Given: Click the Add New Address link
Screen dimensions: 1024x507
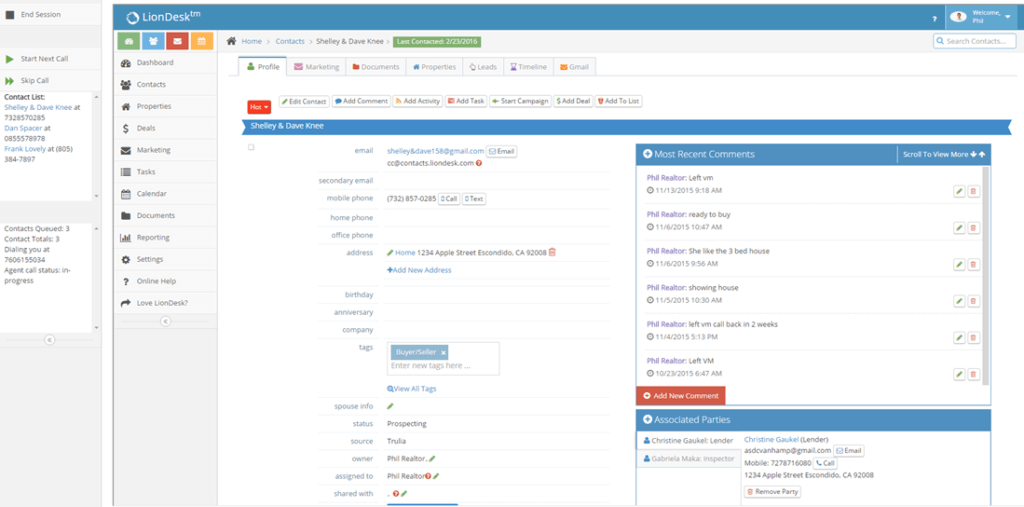Looking at the screenshot, I should (419, 270).
